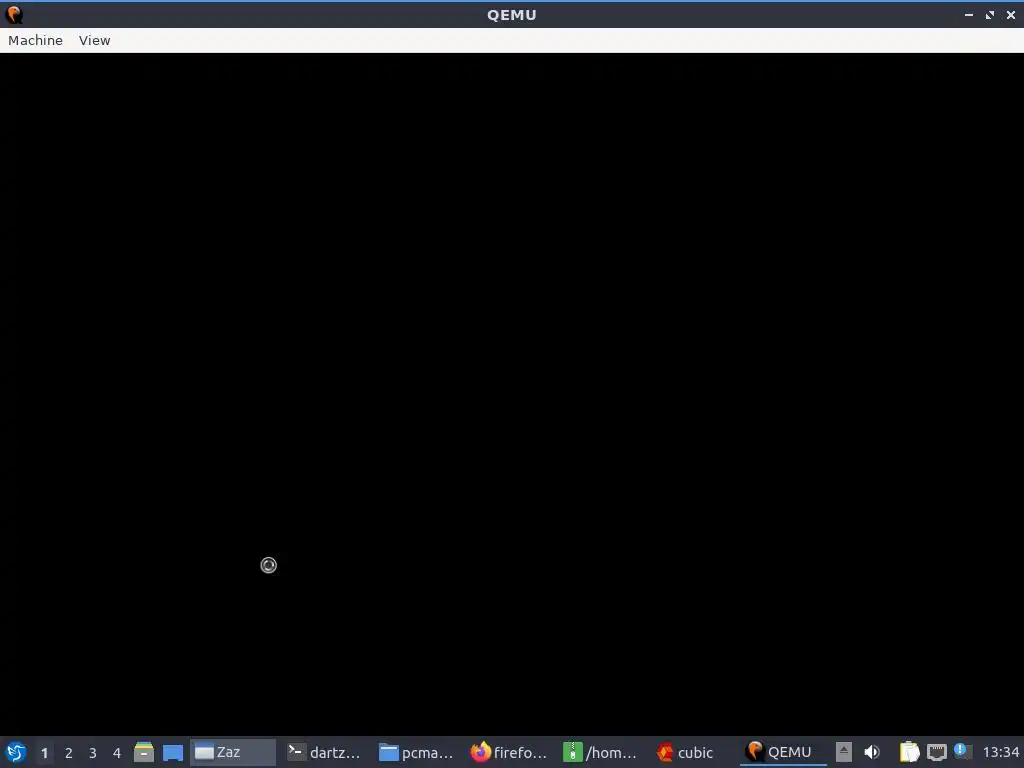
Task: Switch to the /hom archive window
Action: (601, 752)
